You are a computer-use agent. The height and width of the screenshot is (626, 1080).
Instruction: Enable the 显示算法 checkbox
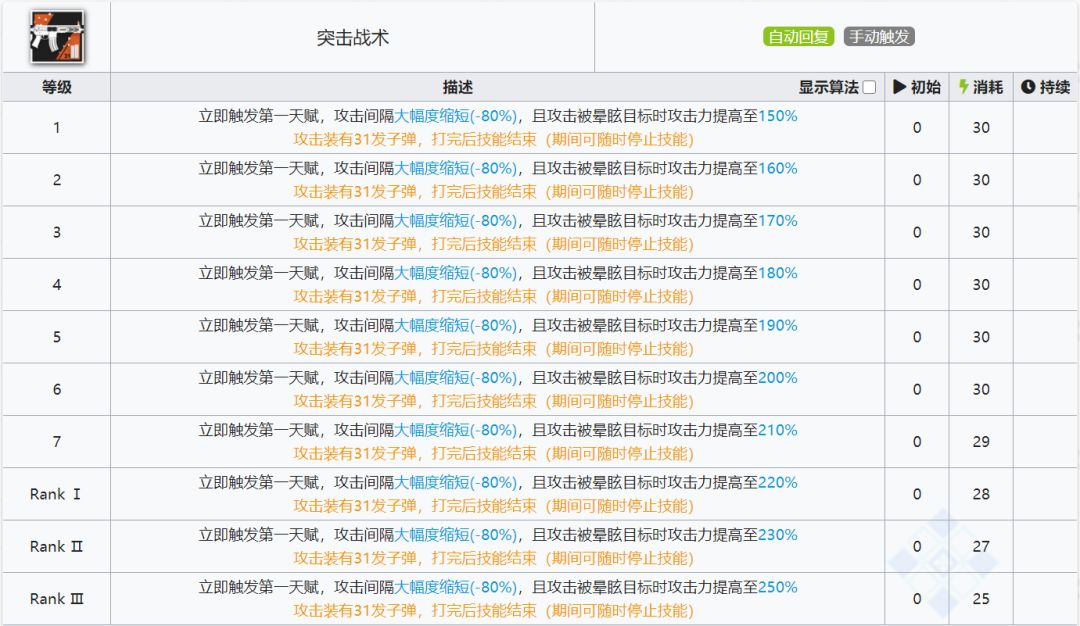pos(869,87)
